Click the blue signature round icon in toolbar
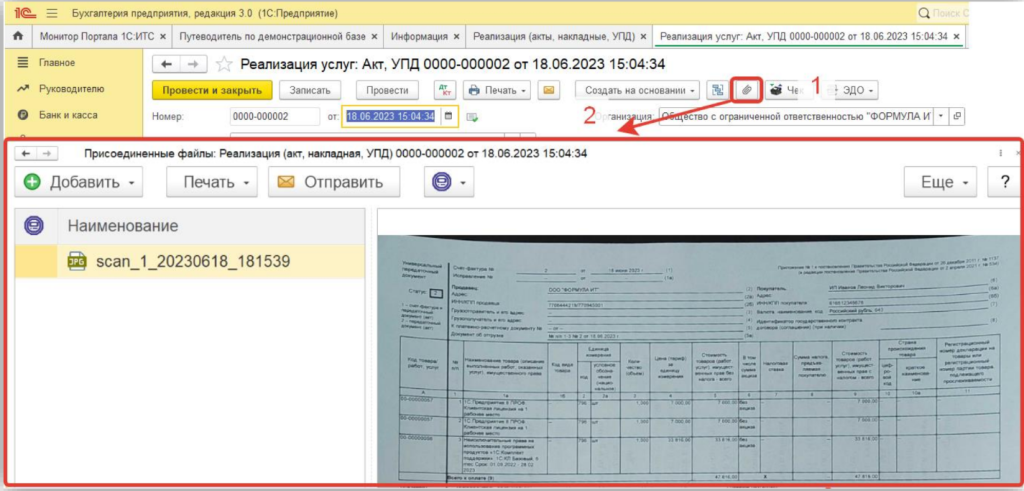The height and width of the screenshot is (491, 1024). [442, 182]
